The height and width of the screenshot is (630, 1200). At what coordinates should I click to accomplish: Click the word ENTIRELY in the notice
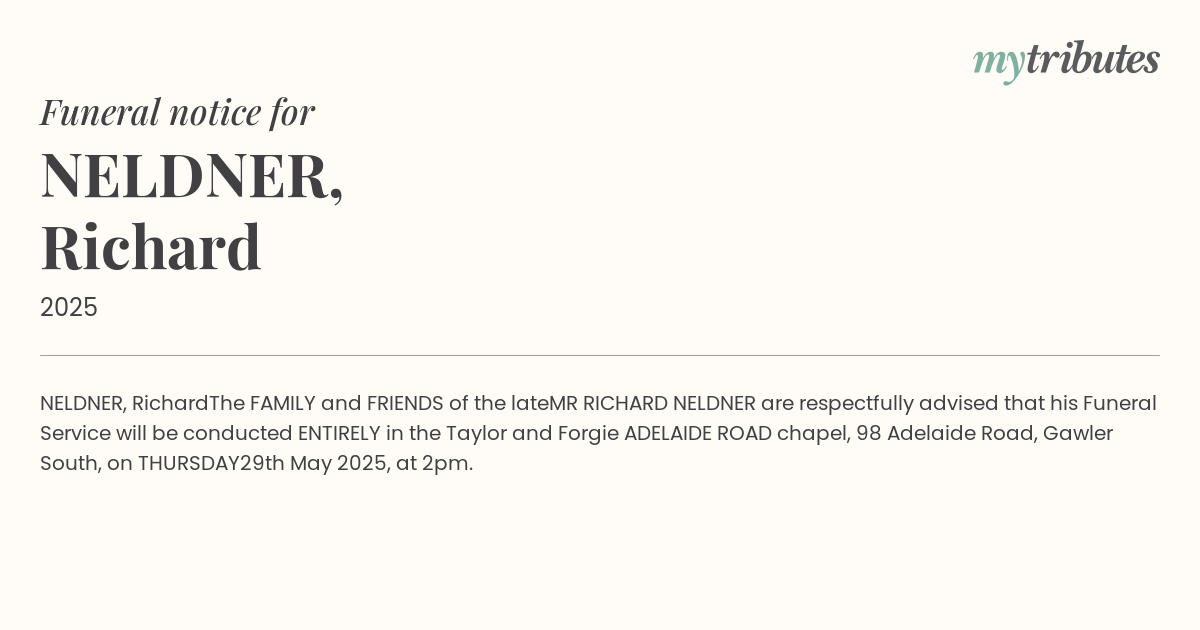pos(339,433)
